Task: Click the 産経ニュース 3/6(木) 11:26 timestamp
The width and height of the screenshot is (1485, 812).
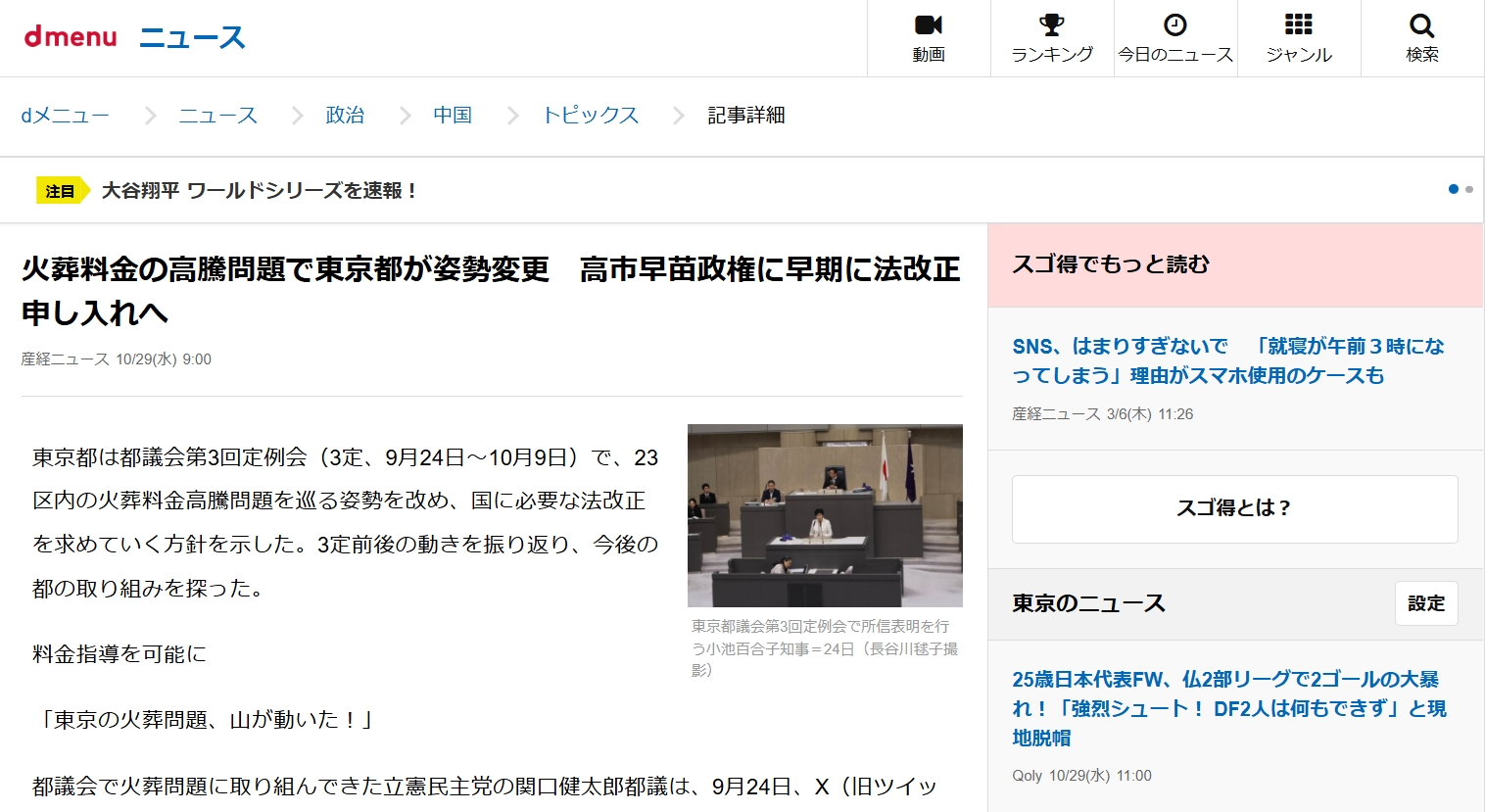Action: click(x=1103, y=414)
